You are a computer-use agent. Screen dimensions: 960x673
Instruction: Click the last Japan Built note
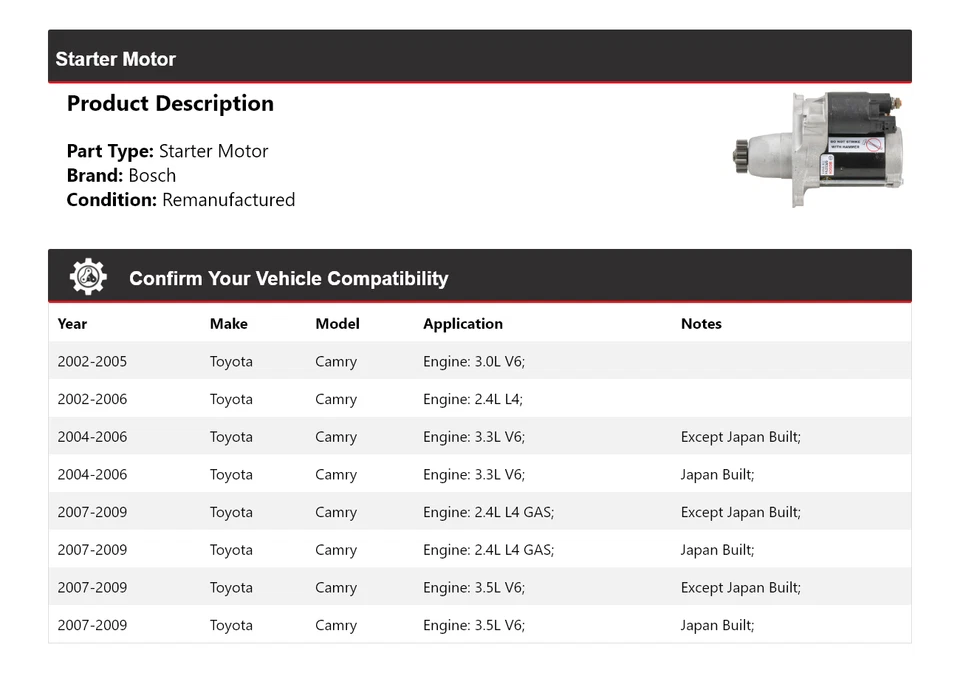coord(717,625)
